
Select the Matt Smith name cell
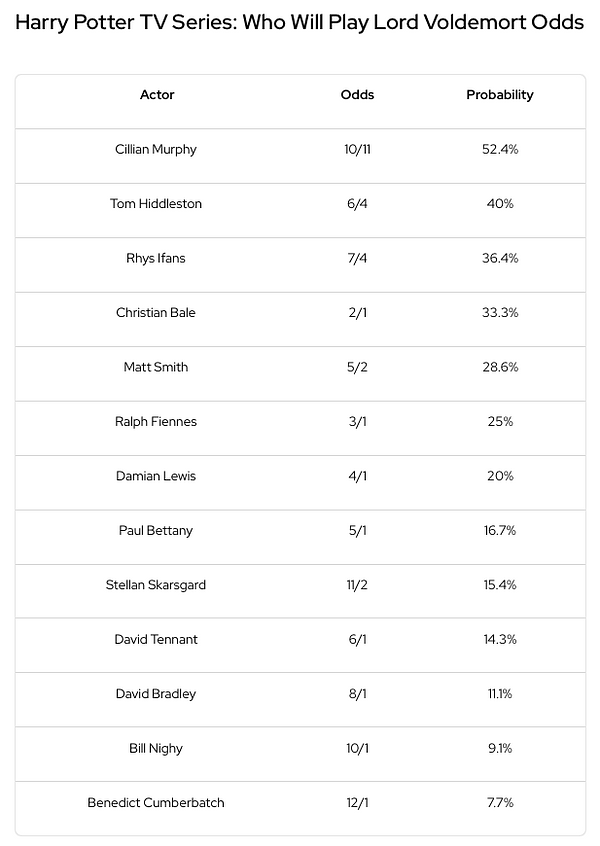pos(156,367)
